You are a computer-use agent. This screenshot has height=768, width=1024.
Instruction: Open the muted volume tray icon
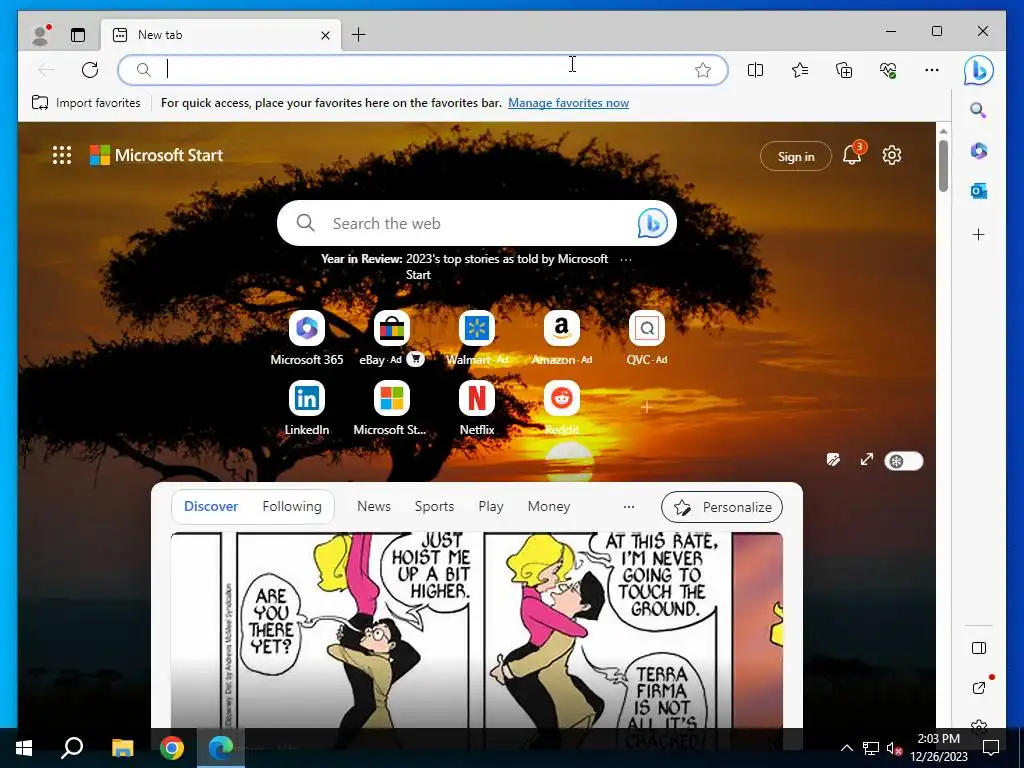coord(894,748)
